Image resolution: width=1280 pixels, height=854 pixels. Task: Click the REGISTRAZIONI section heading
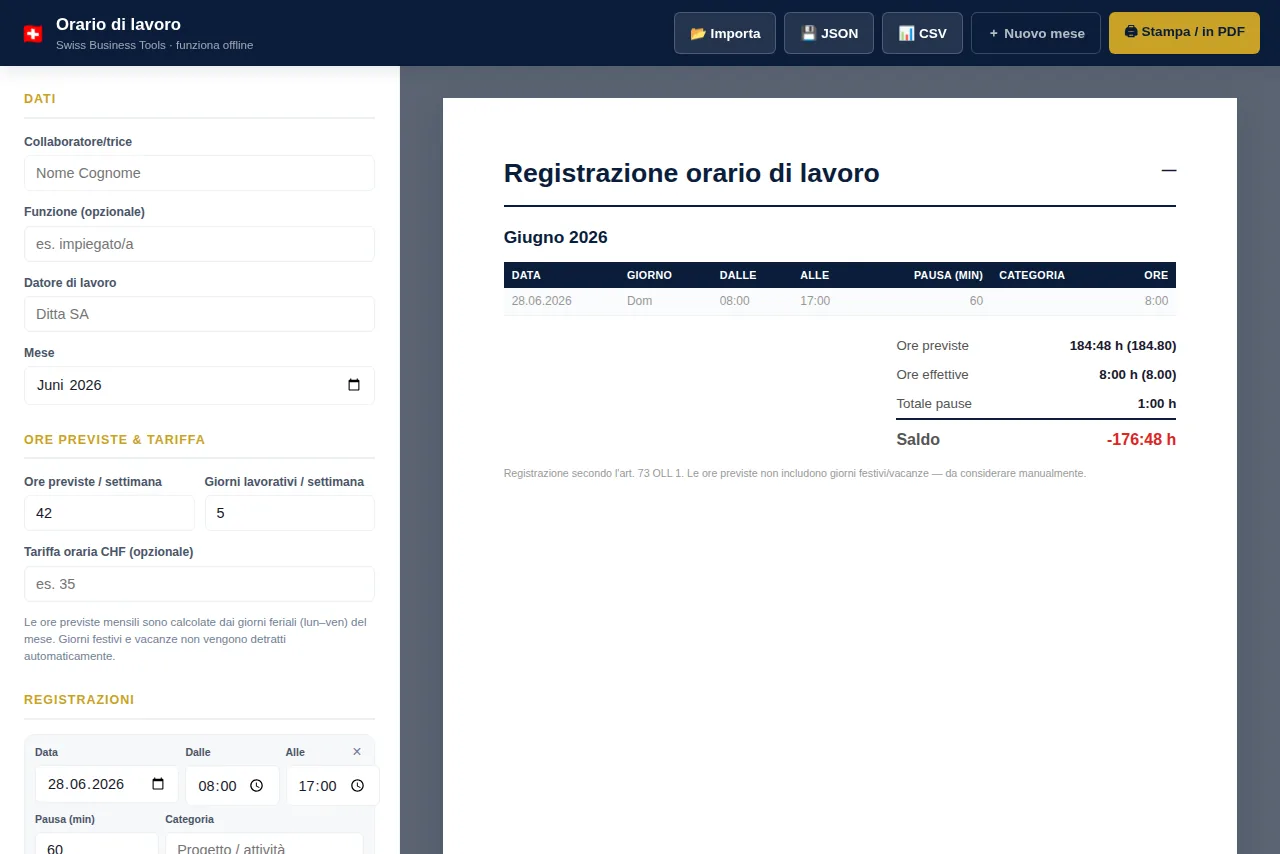(x=79, y=700)
